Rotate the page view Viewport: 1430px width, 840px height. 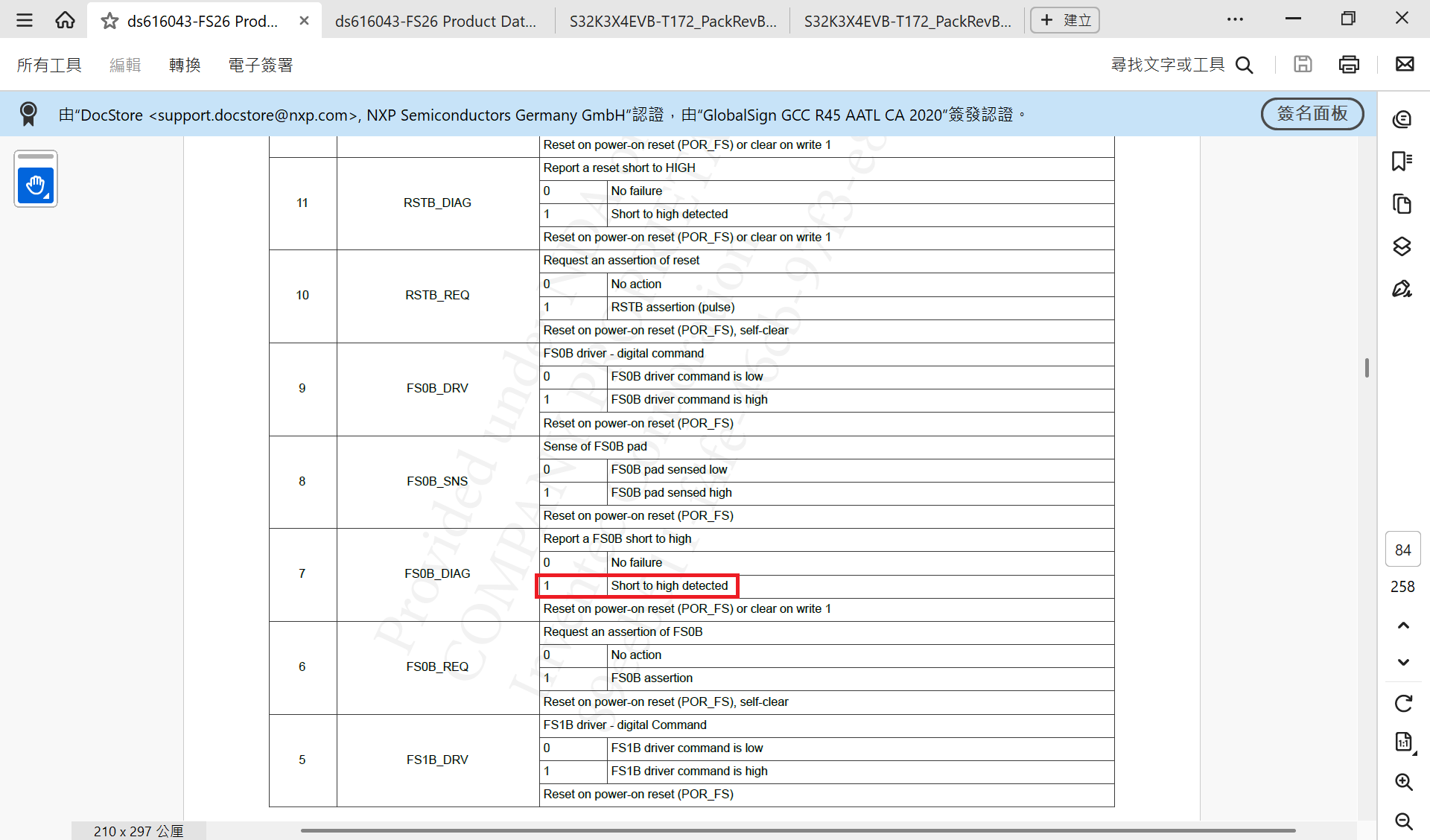(x=1403, y=703)
